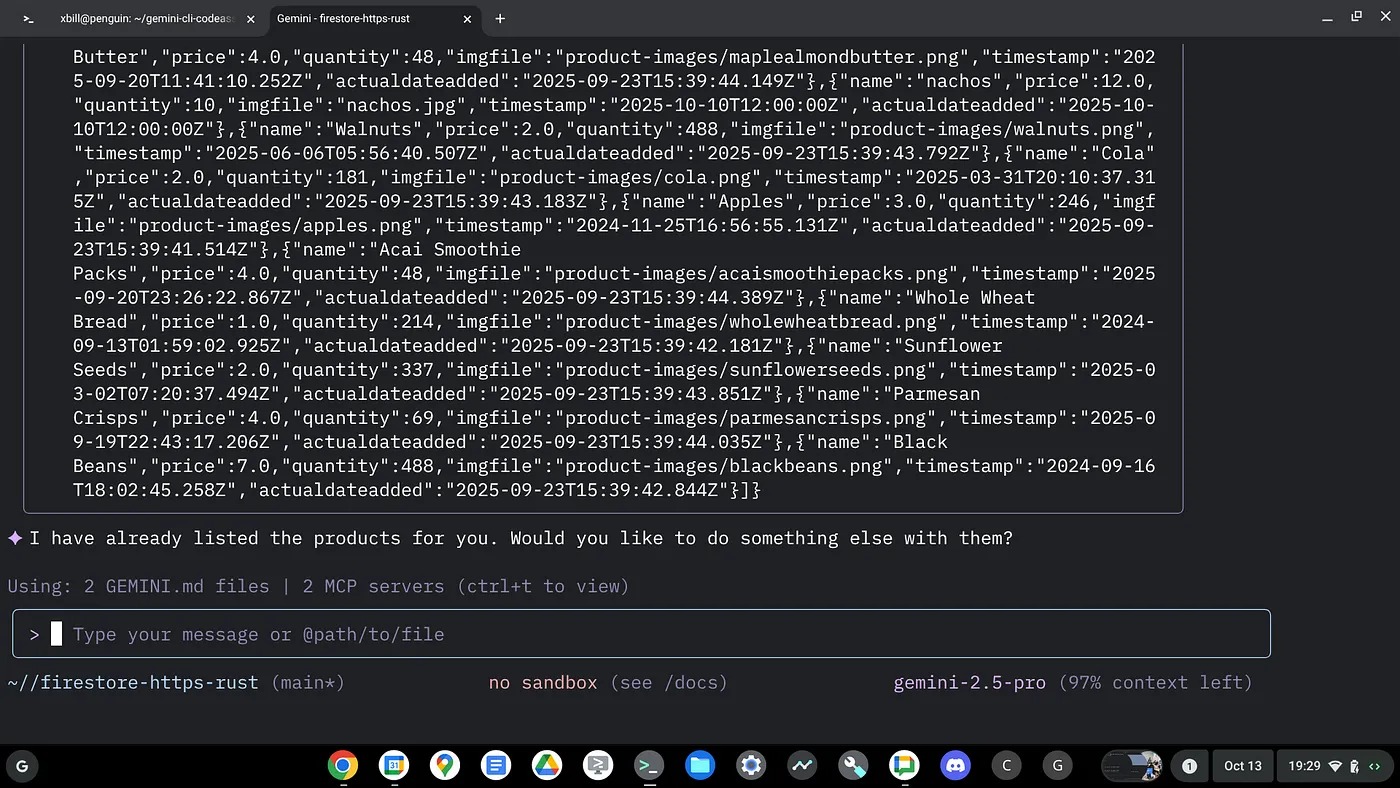Open the ChromeOS launcher button

(22, 766)
